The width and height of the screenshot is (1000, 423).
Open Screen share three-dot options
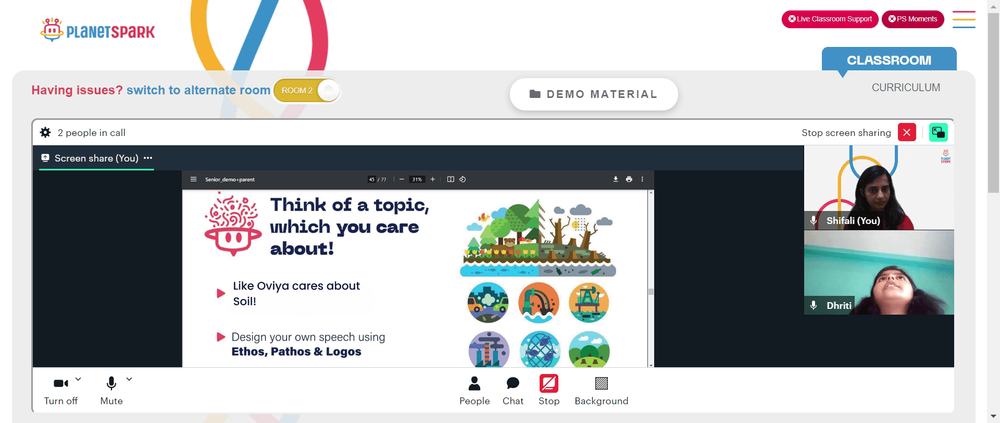click(148, 158)
